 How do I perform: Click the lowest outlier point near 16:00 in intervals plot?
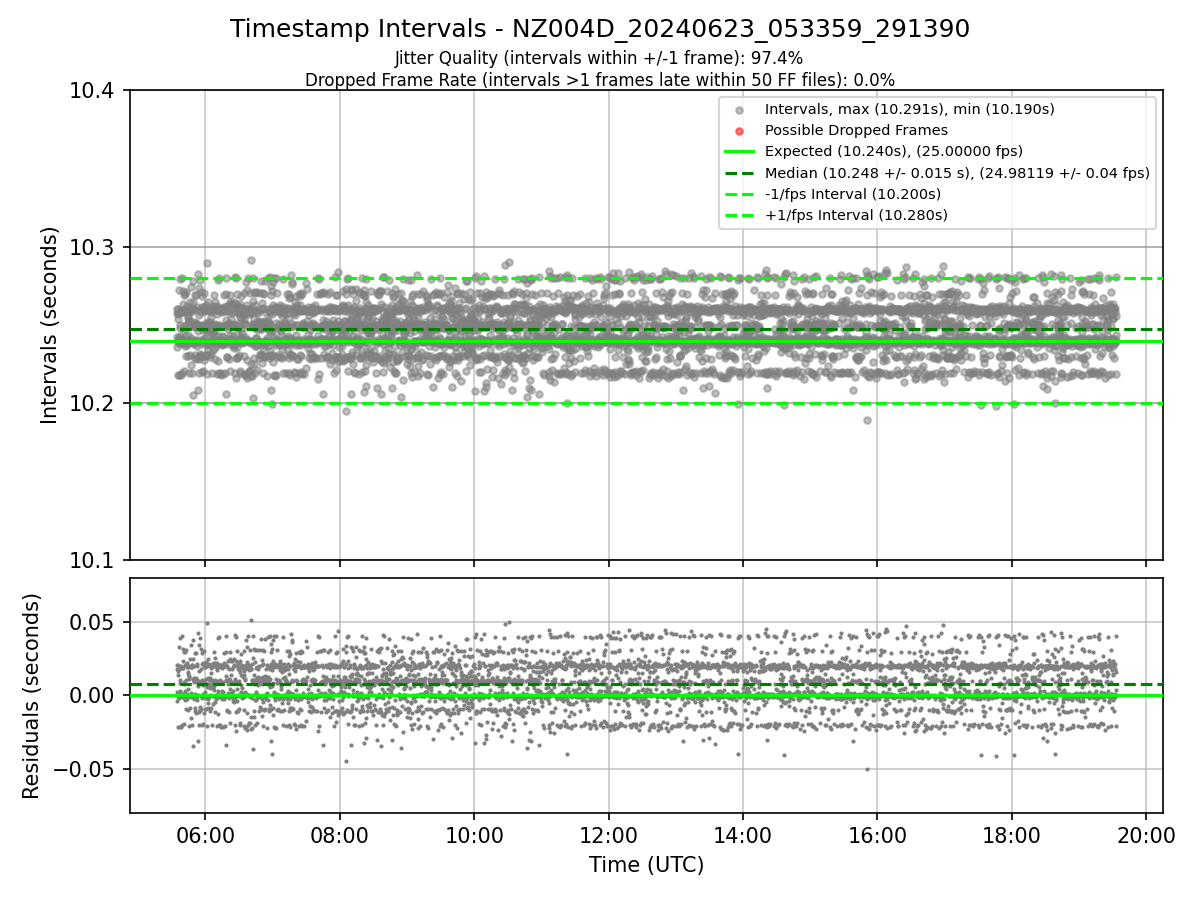(867, 420)
